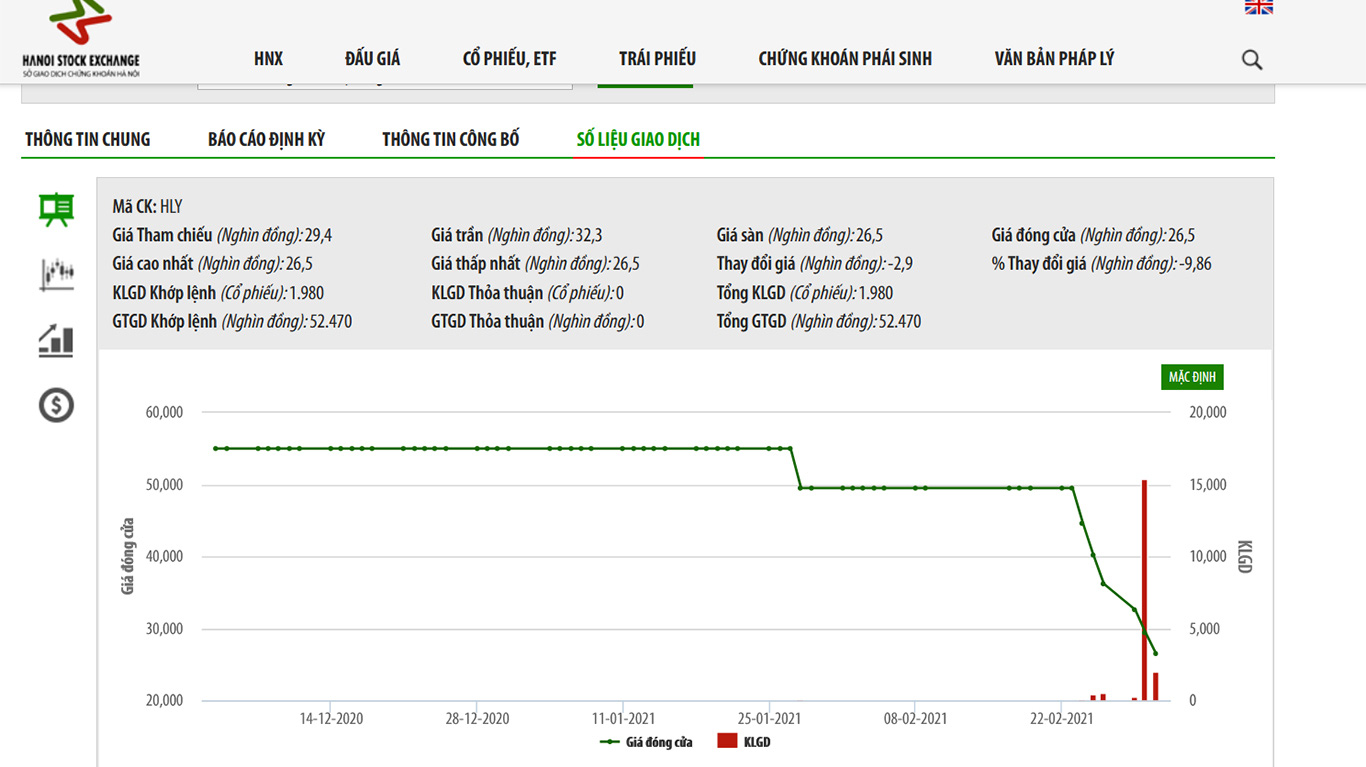Open the ĐẤU GIÁ menu
1366x767 pixels.
coord(372,59)
